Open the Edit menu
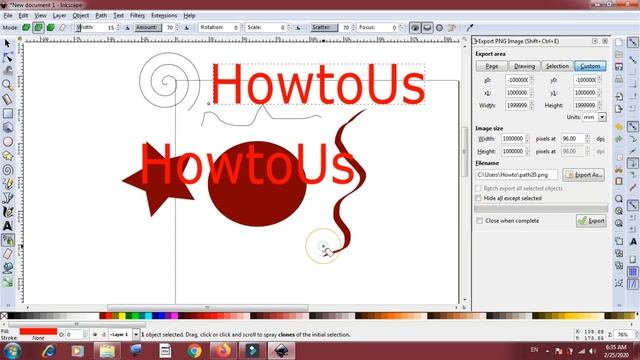 [23, 16]
